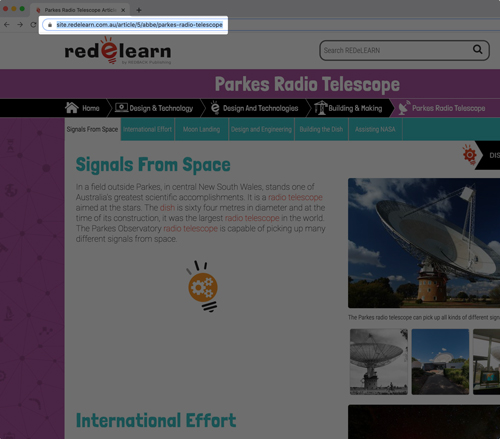Viewport: 500px width, 439px height.
Task: Click the Building & Making crane icon
Action: click(x=321, y=108)
